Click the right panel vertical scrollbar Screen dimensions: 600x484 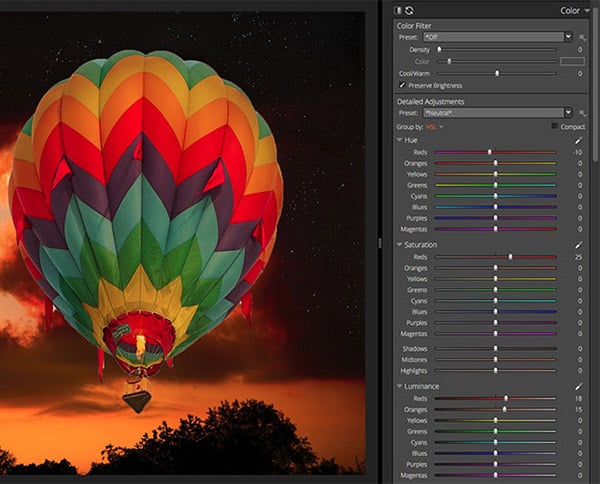click(x=595, y=84)
